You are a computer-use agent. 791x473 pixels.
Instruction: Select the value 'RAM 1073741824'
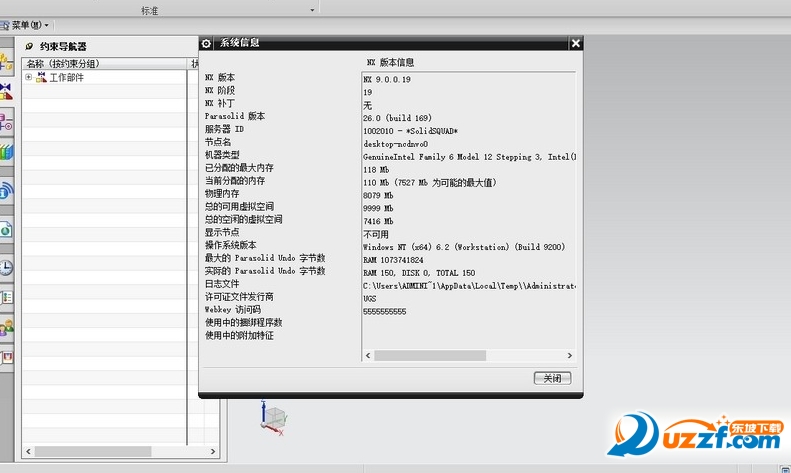[x=393, y=260]
